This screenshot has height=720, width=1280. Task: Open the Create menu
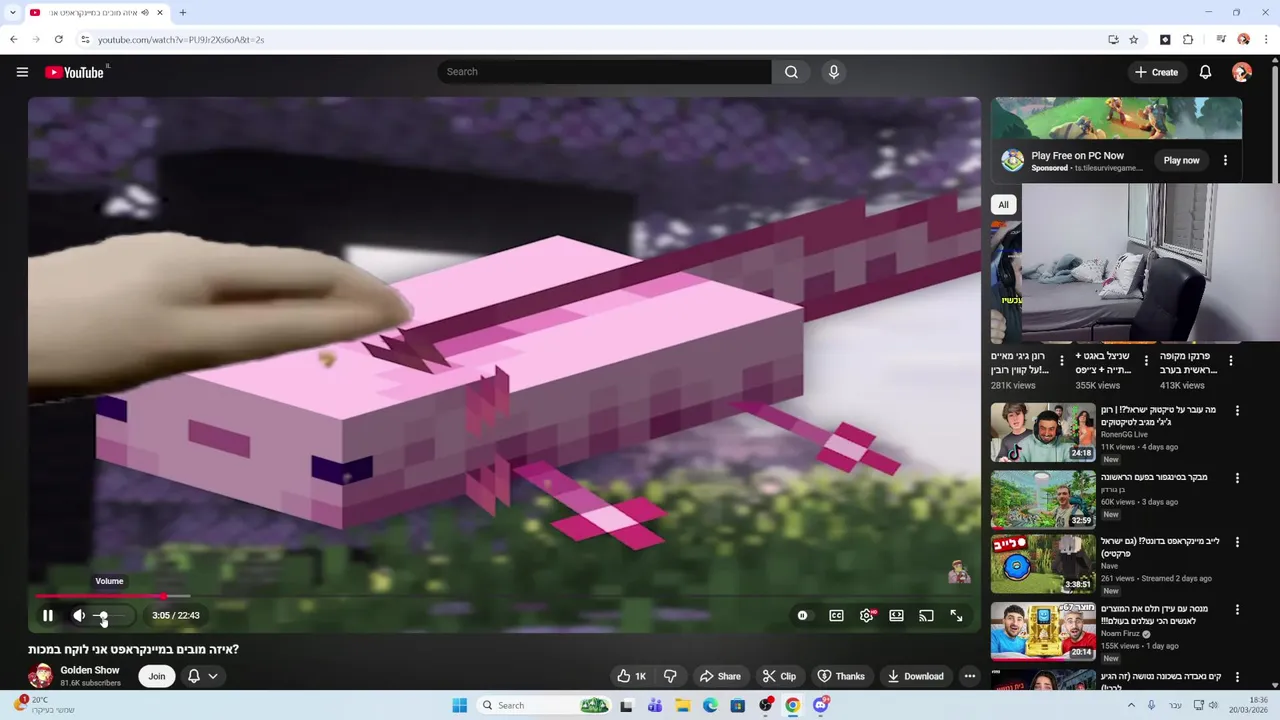pos(1156,72)
